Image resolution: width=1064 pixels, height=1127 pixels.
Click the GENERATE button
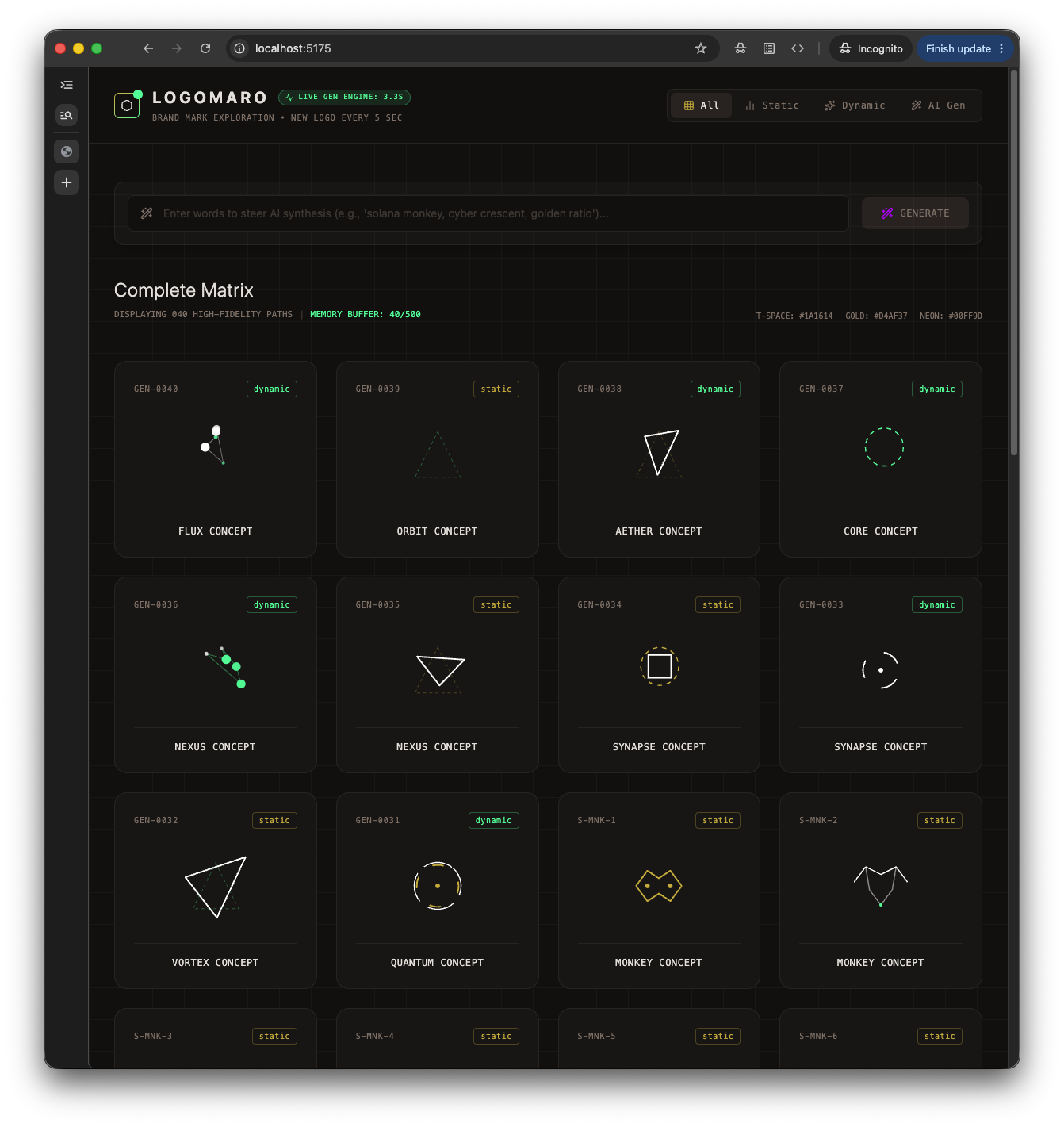coord(915,213)
